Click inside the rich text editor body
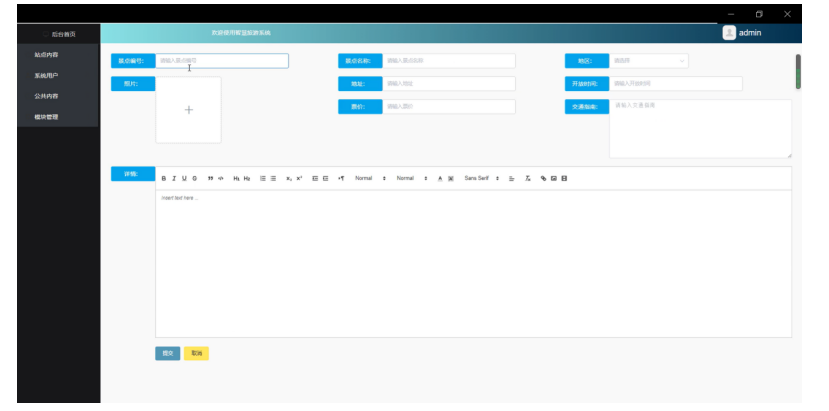The height and width of the screenshot is (411, 829). point(473,263)
